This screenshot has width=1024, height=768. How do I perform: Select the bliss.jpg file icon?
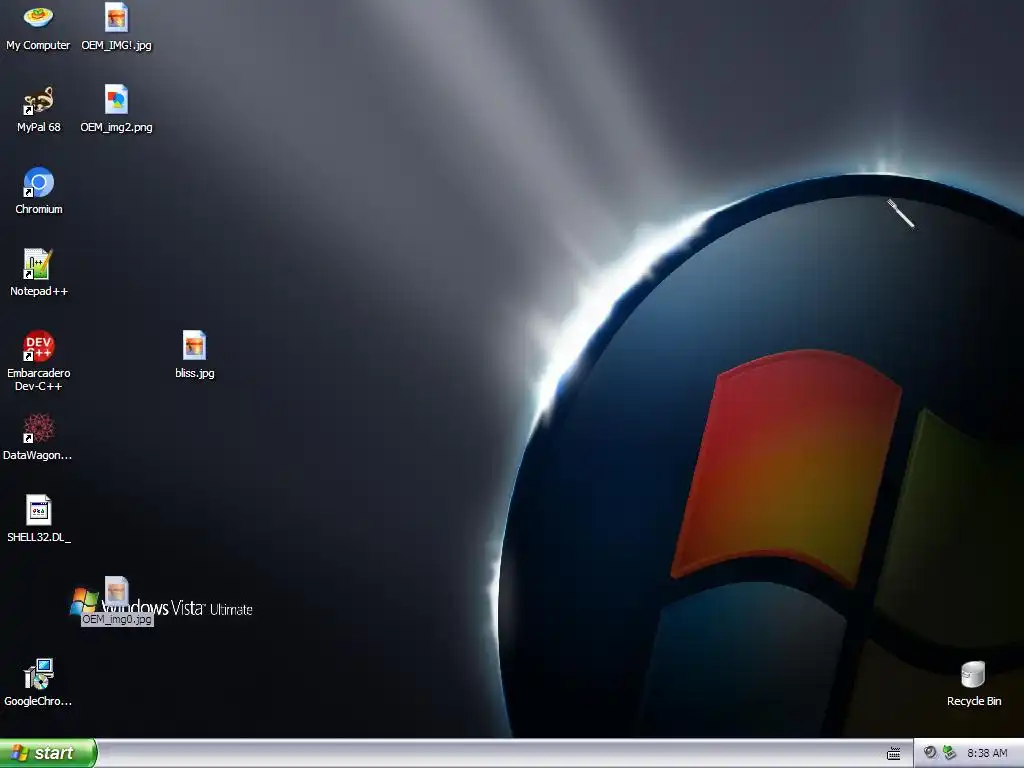tap(195, 345)
